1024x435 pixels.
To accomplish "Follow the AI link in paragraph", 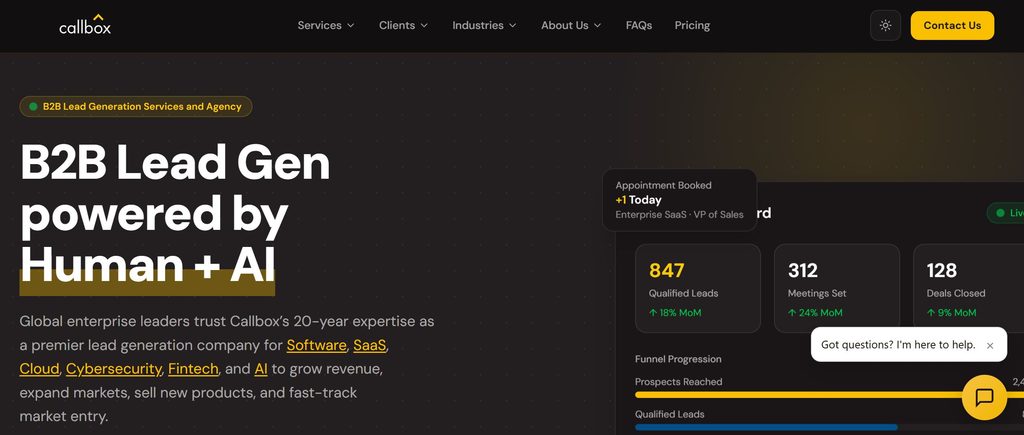I will pyautogui.click(x=261, y=369).
